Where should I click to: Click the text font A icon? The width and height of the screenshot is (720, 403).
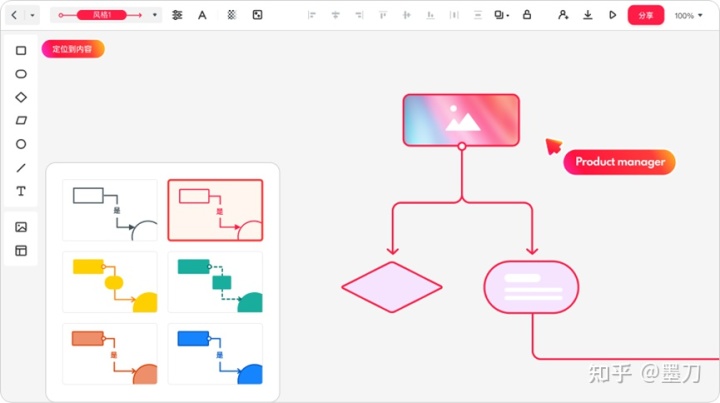pyautogui.click(x=202, y=15)
